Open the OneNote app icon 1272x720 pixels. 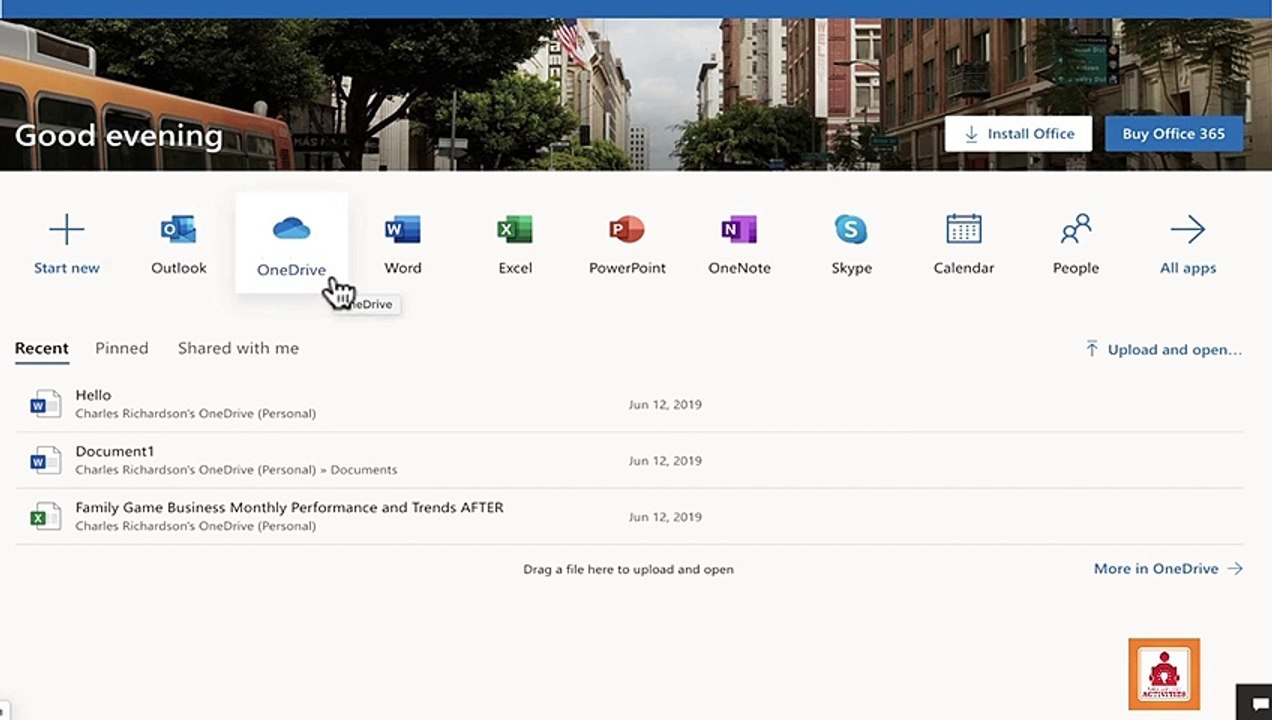click(739, 230)
